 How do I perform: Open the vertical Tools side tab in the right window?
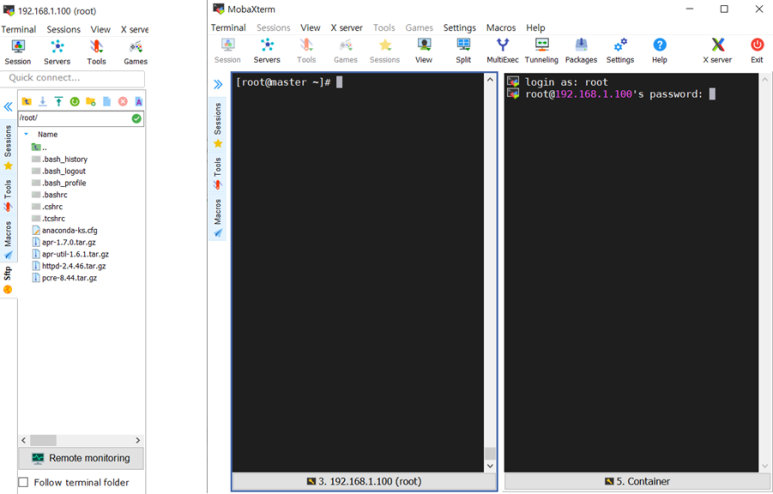218,174
